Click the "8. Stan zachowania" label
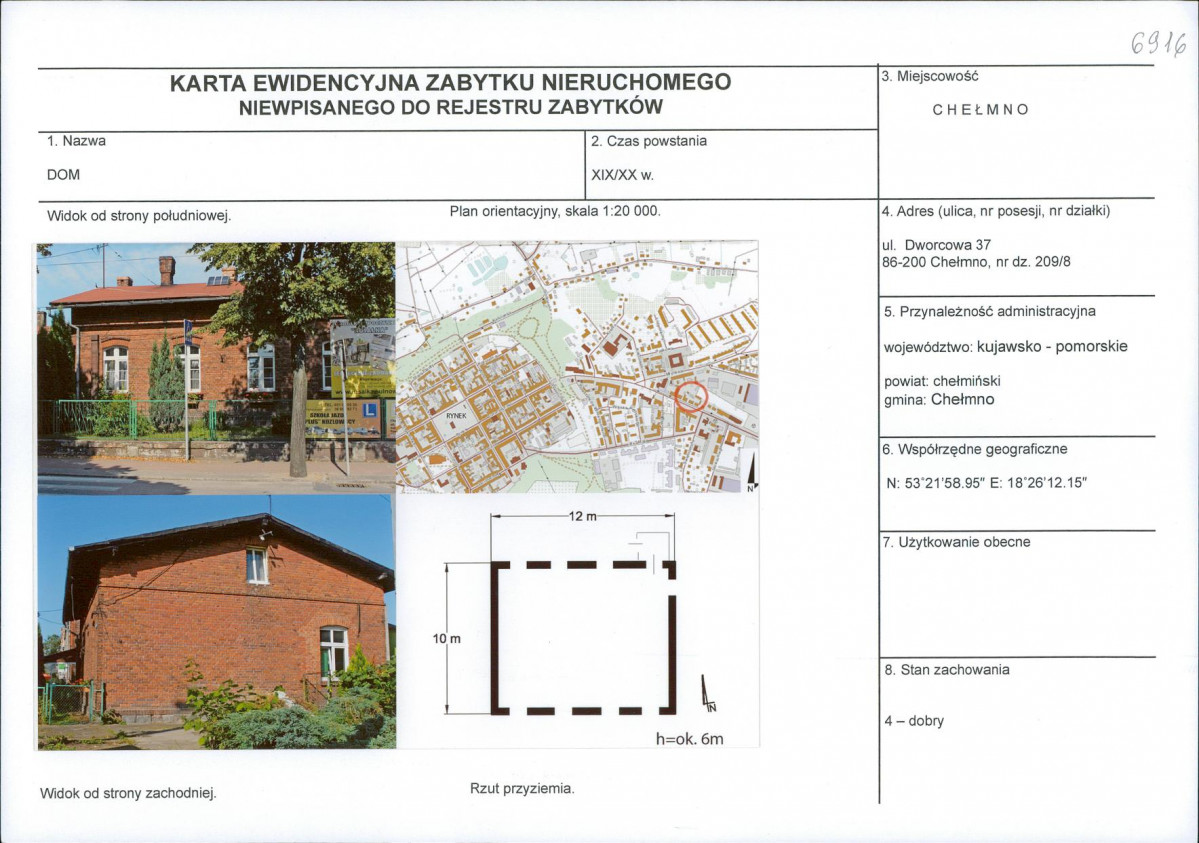This screenshot has width=1199, height=843. coord(947,670)
